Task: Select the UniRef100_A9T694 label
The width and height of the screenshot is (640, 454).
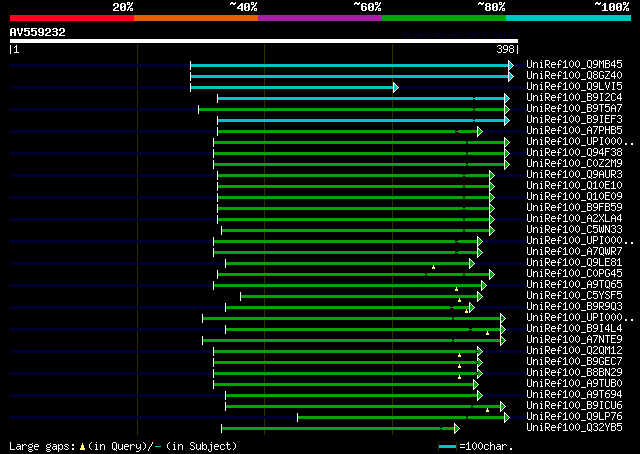Action: point(574,395)
